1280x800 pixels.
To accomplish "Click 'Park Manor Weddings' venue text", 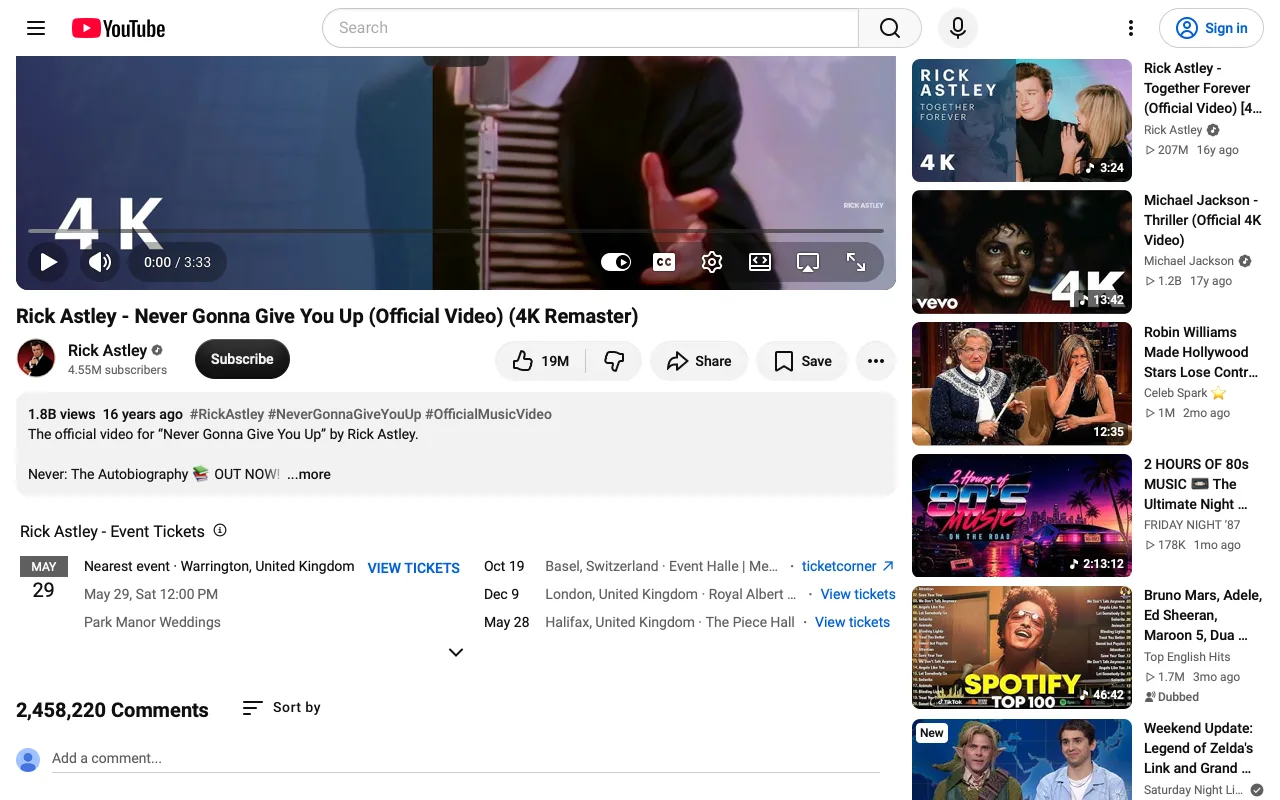I will 152,622.
